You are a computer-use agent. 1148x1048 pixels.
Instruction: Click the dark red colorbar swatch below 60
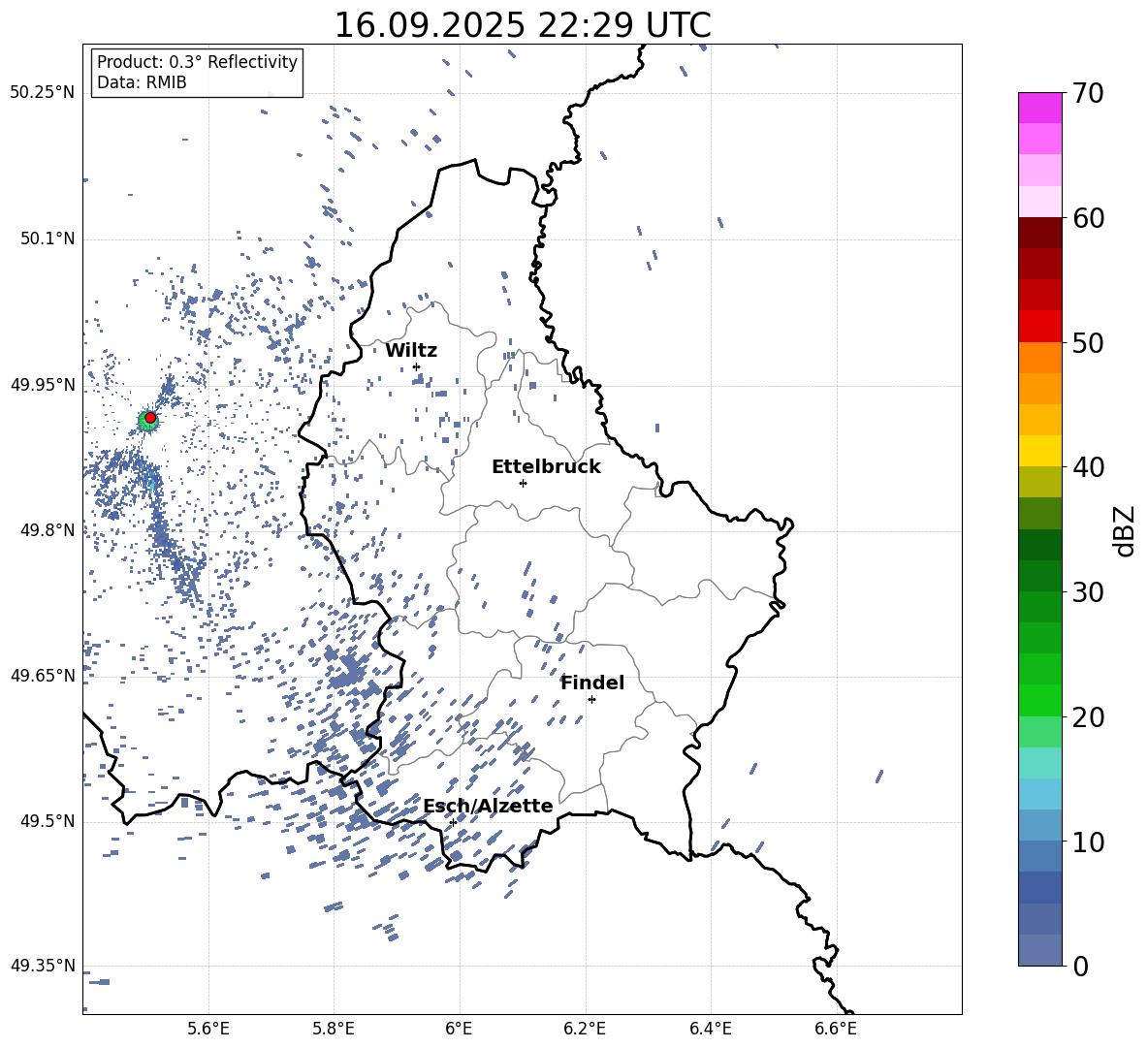click(x=1039, y=233)
